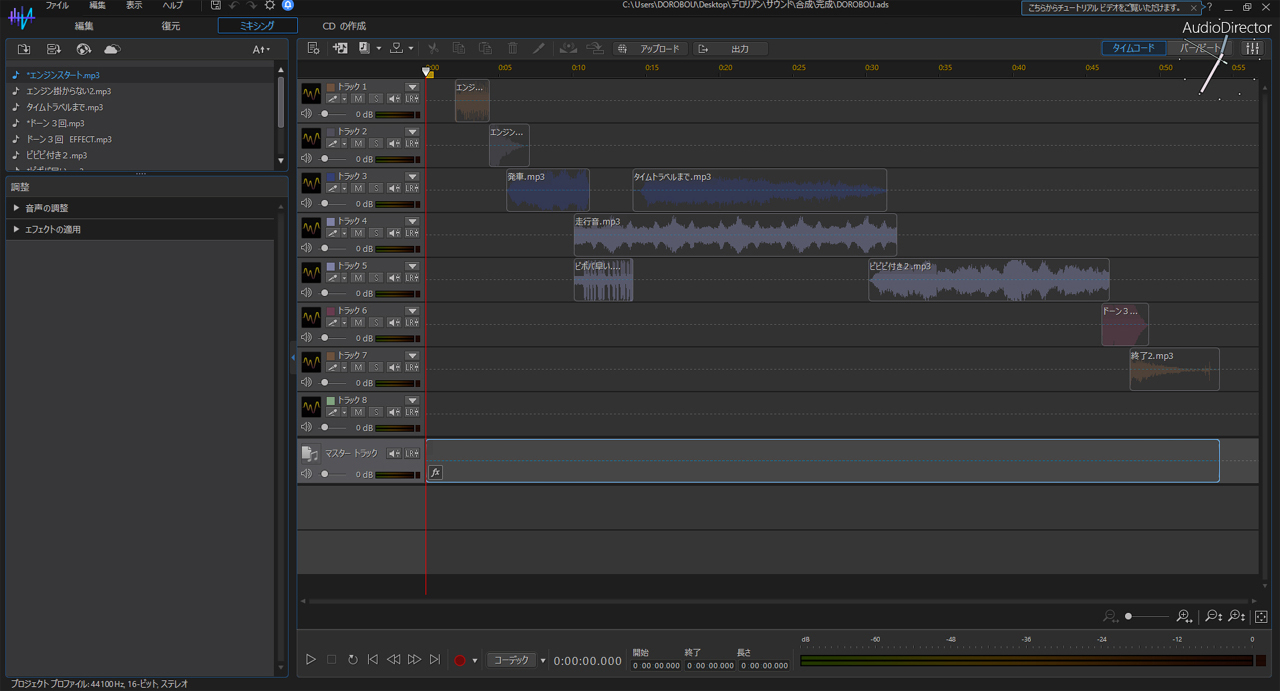Click the 出力 button
Image resolution: width=1280 pixels, height=691 pixels.
coord(730,49)
